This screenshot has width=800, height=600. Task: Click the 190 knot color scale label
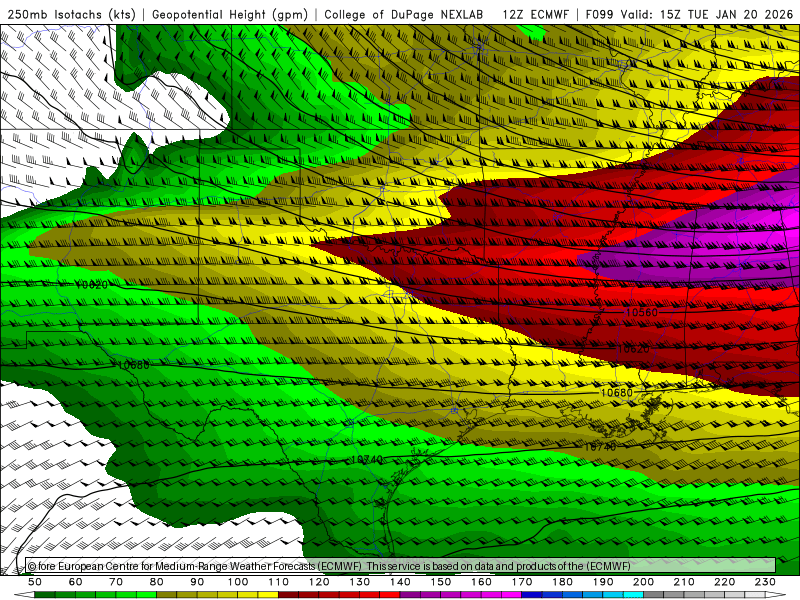[603, 582]
